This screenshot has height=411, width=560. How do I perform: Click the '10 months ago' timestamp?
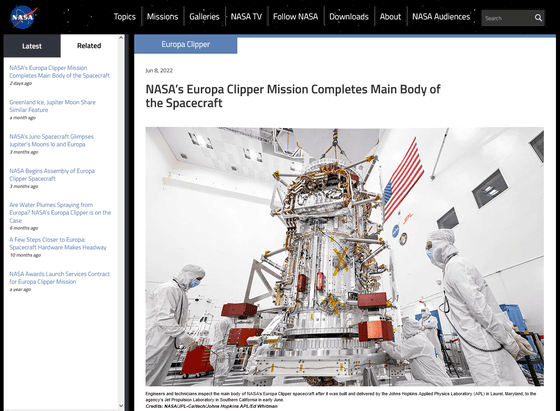point(25,255)
